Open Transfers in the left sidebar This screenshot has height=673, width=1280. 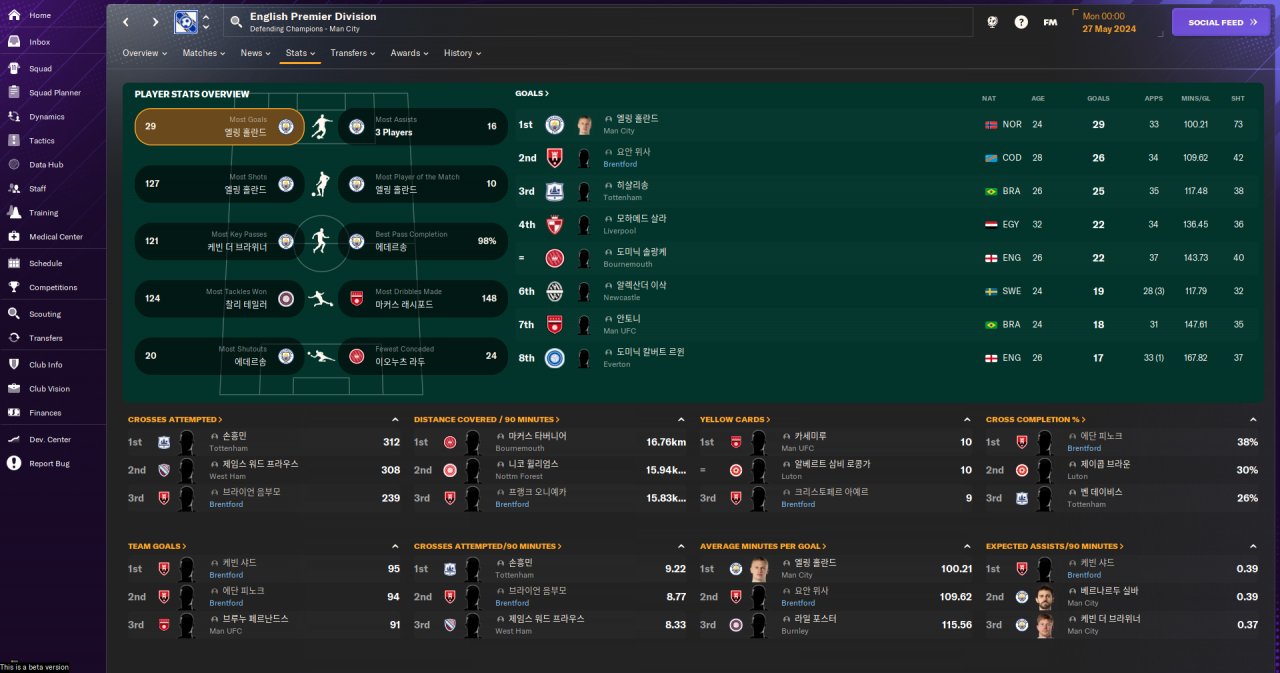45,338
